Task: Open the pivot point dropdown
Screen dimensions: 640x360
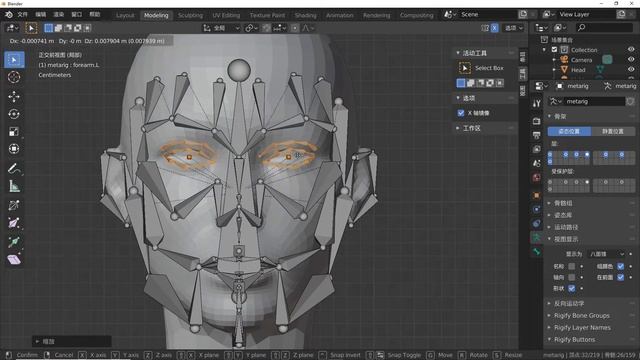Action: (251, 28)
